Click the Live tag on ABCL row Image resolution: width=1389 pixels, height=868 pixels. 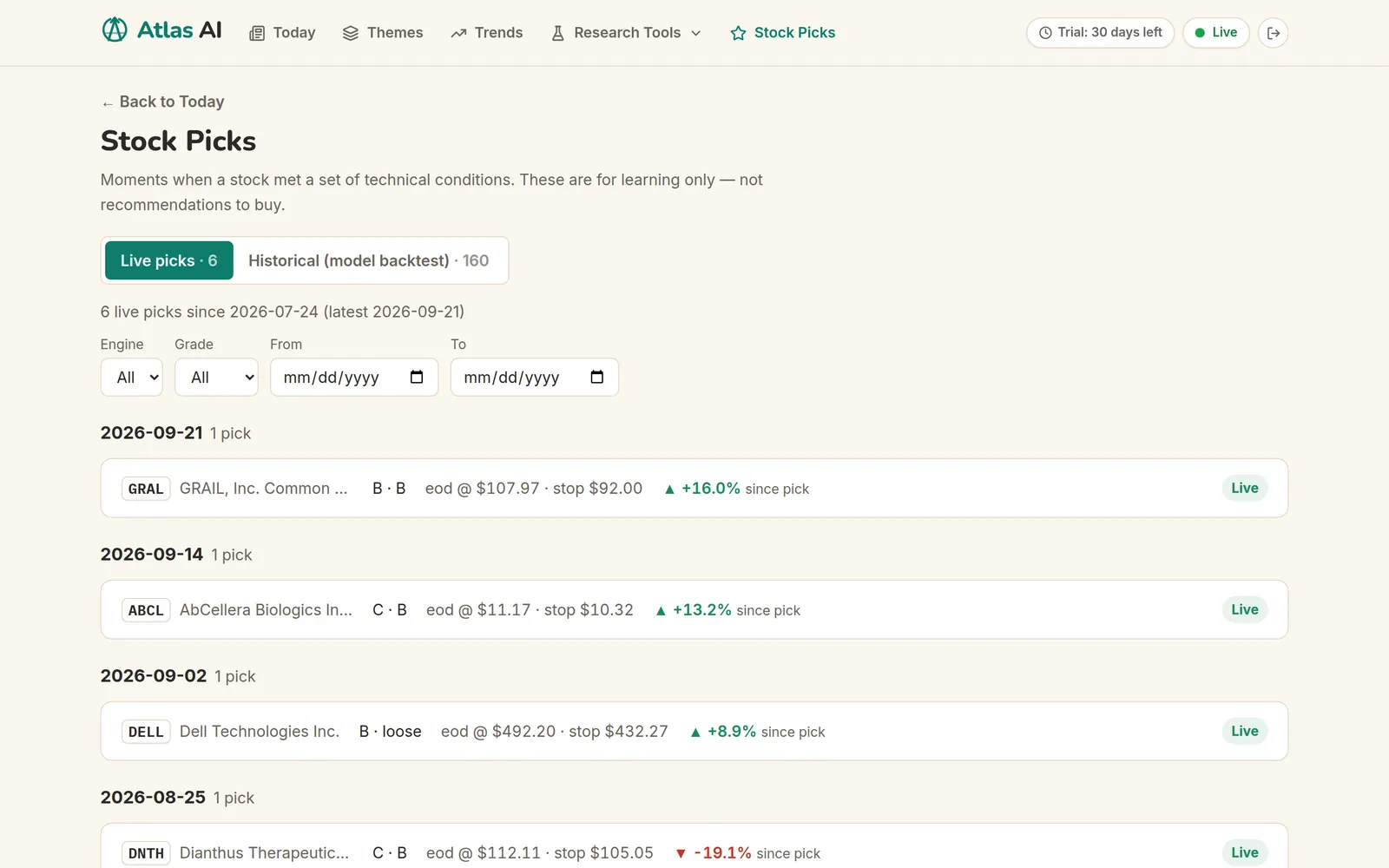click(1245, 609)
